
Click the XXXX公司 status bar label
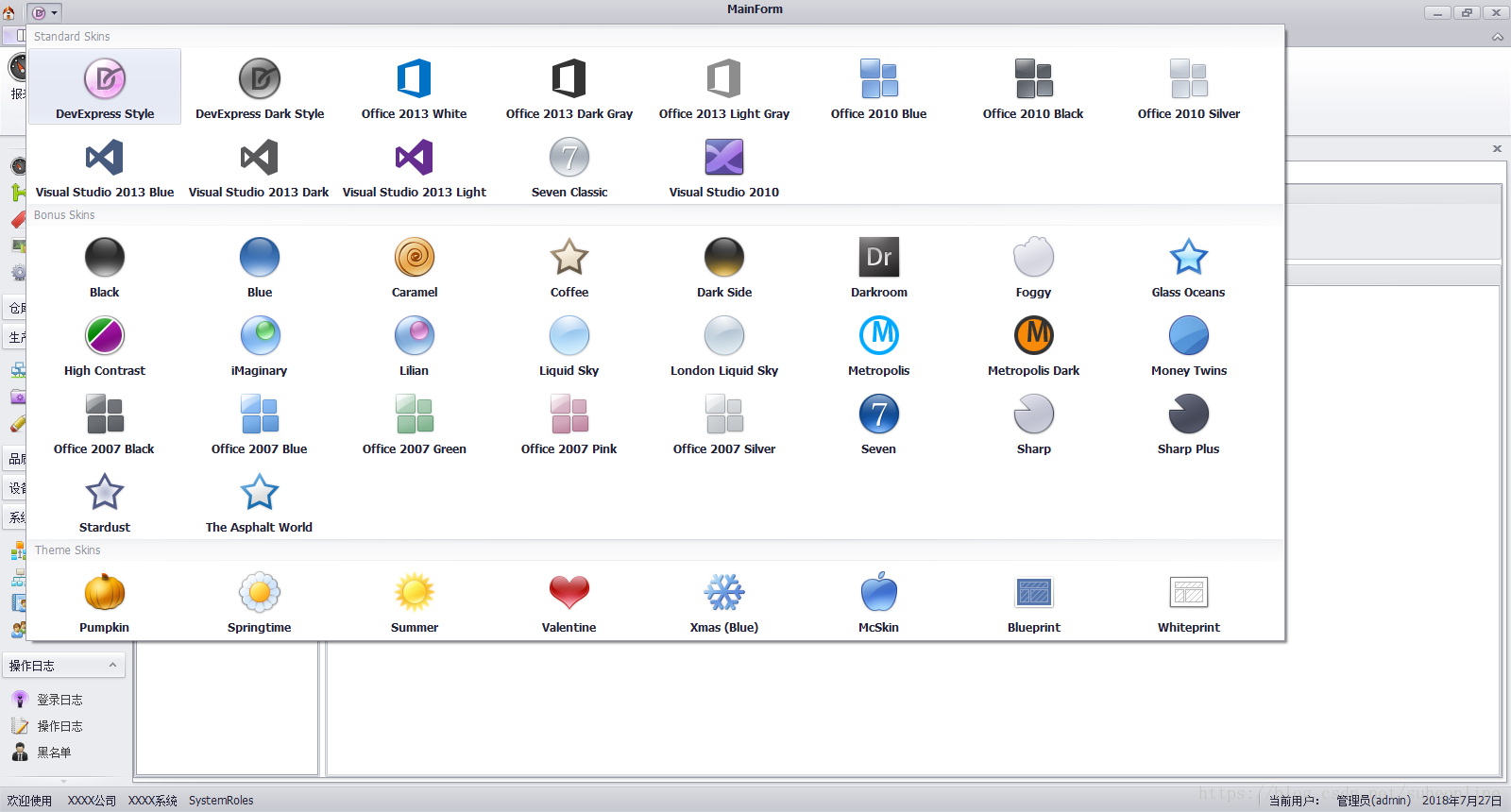[x=92, y=801]
